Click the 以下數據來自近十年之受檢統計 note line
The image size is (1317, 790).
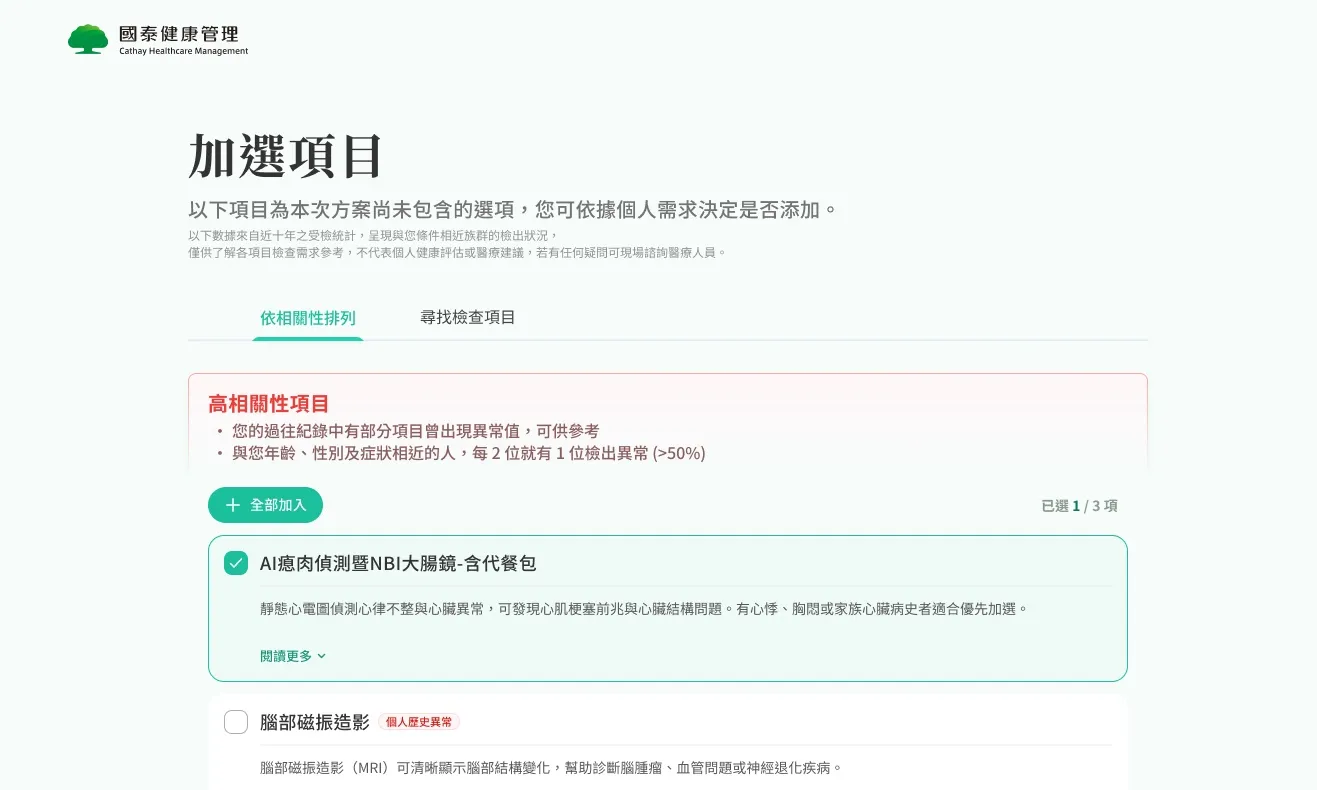tap(373, 236)
